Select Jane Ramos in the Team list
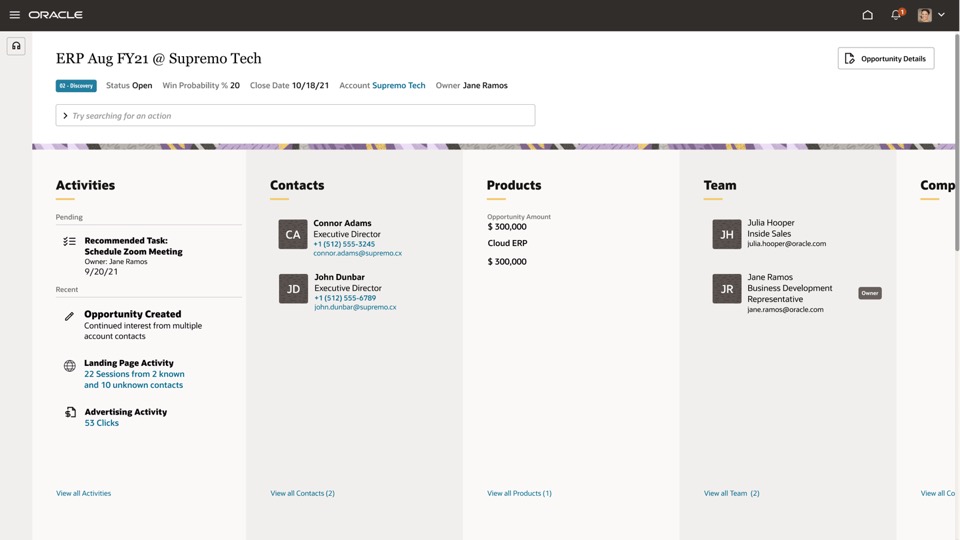 770,277
